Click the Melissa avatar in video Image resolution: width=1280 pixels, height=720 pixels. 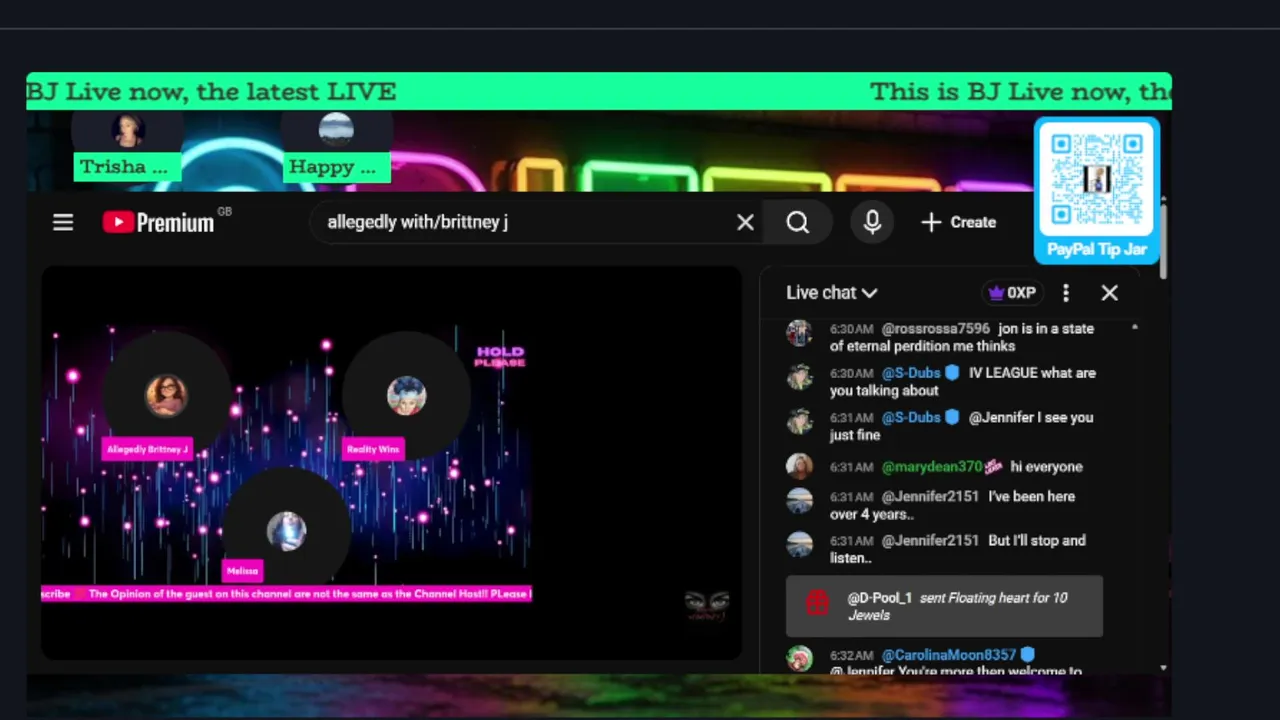286,531
